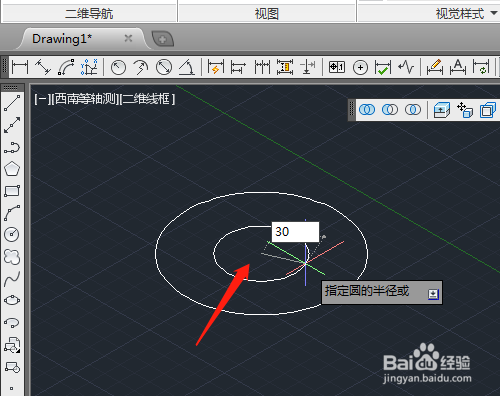Screen dimensions: 500x396
Task: Select the Ellipse tool
Action: pos(12,300)
